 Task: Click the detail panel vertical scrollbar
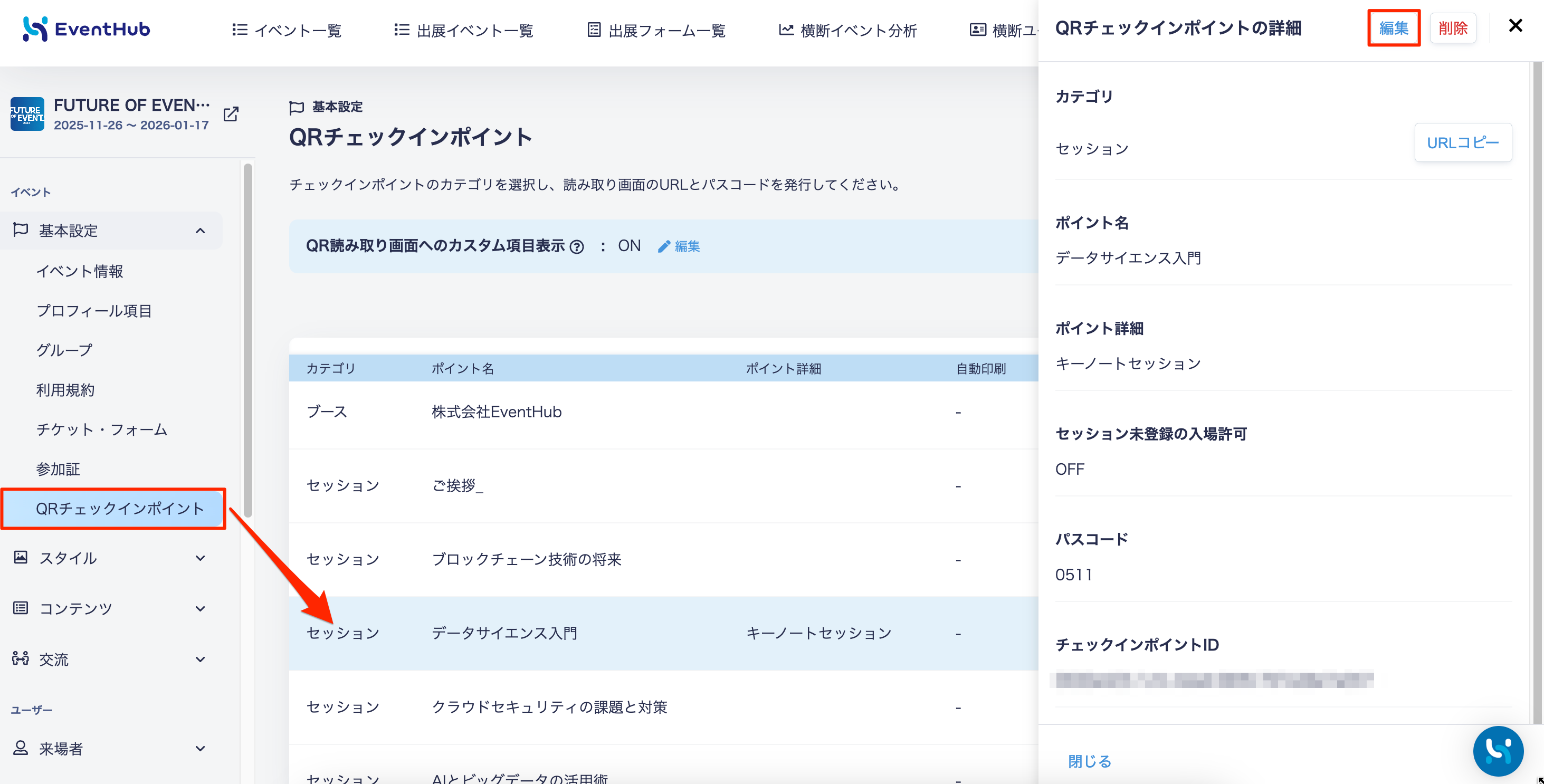point(1538,393)
